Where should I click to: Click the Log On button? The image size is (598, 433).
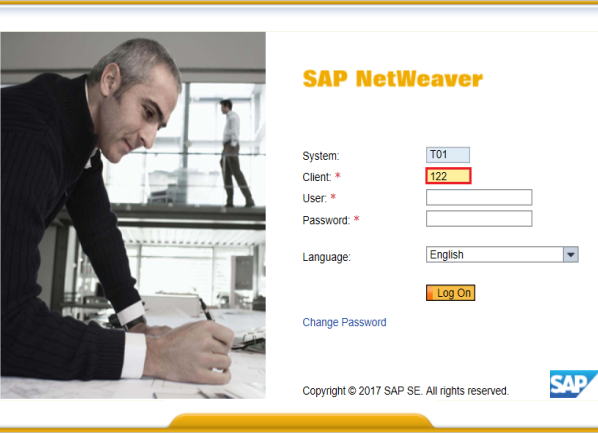(x=450, y=293)
